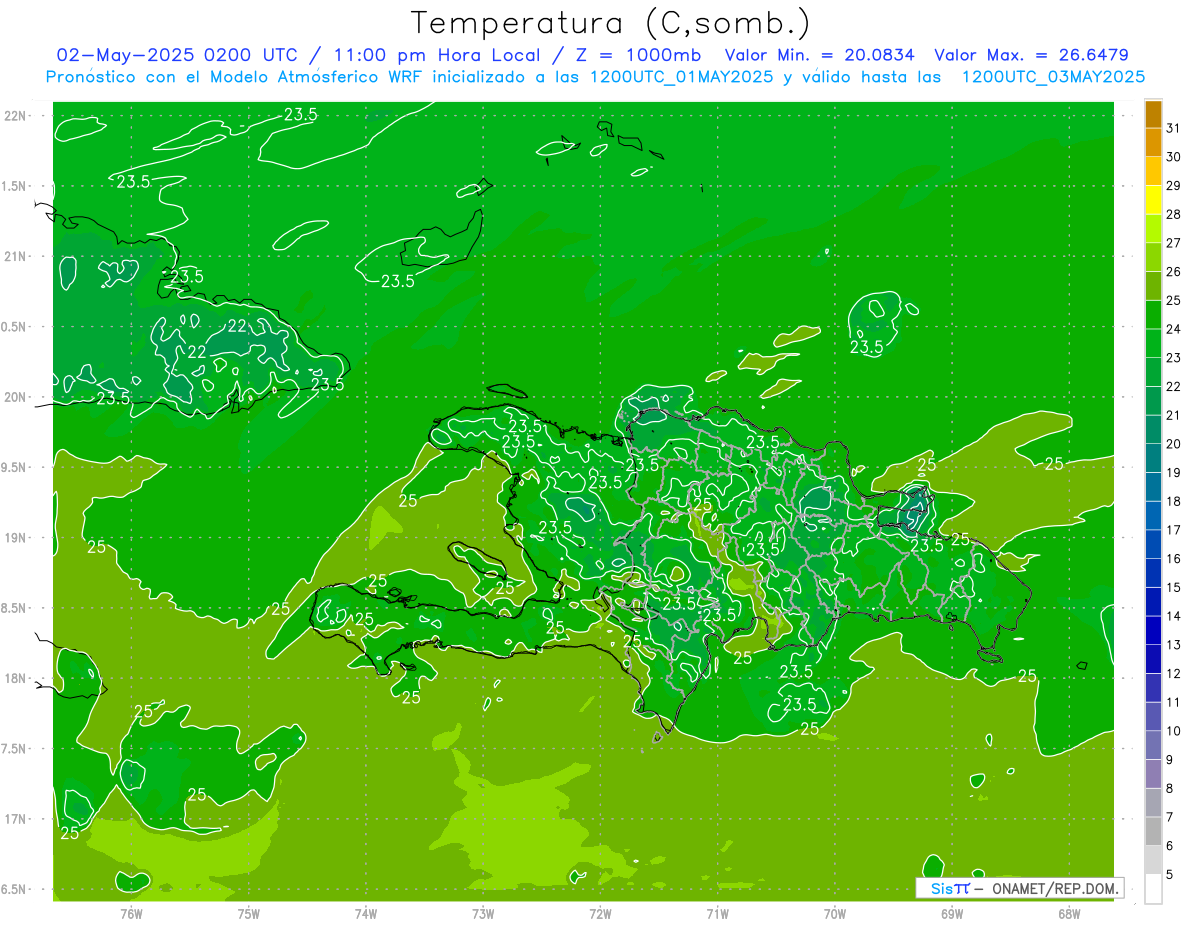Click the '9.5N' latitude axis label
Image resolution: width=1200 pixels, height=927 pixels.
click(x=15, y=467)
